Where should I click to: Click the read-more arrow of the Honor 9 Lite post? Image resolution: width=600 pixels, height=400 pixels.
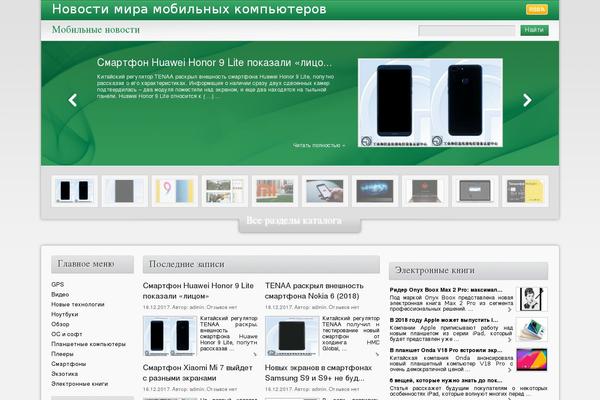pos(255,354)
